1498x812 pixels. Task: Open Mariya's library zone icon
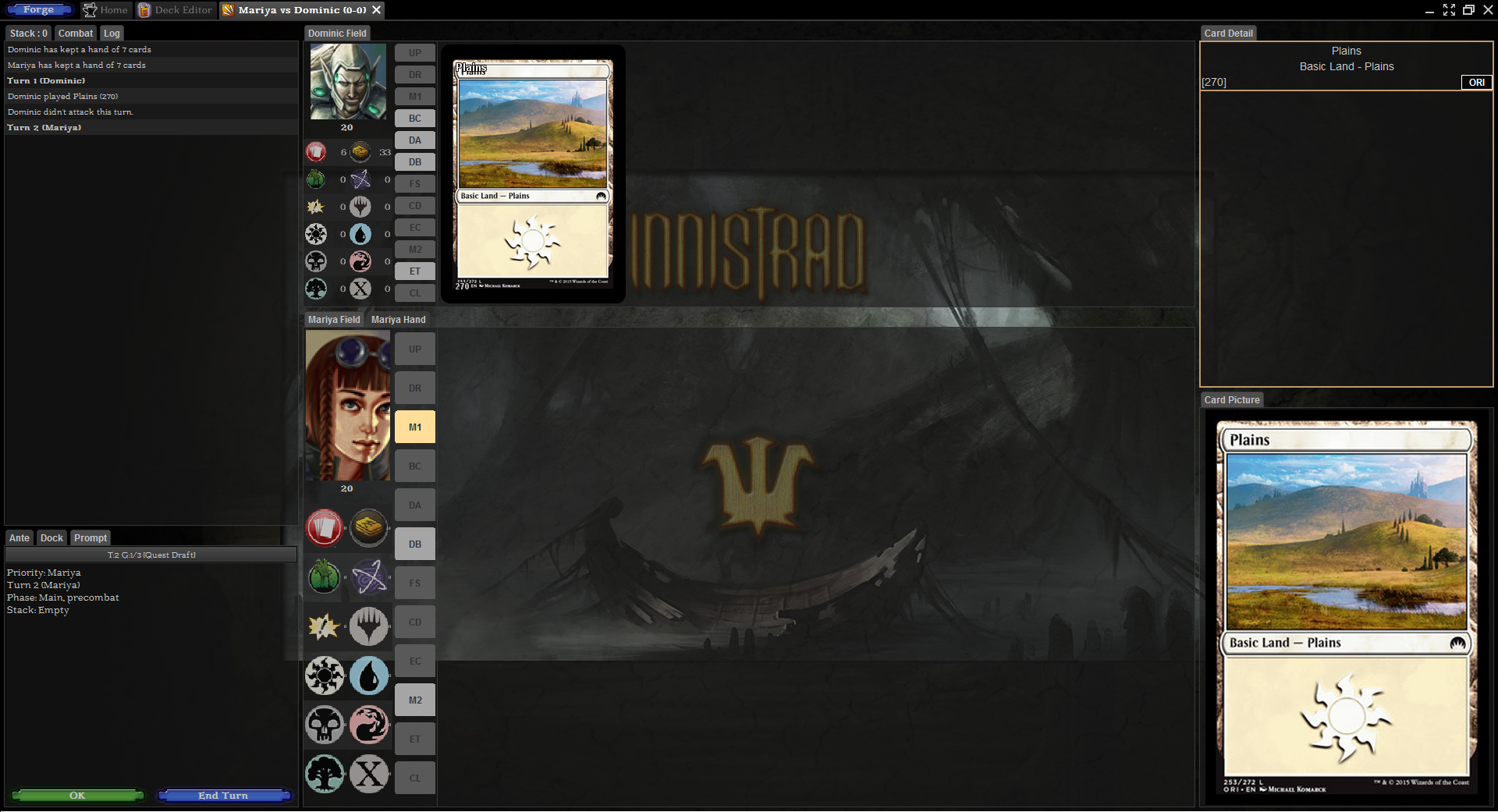pyautogui.click(x=368, y=528)
